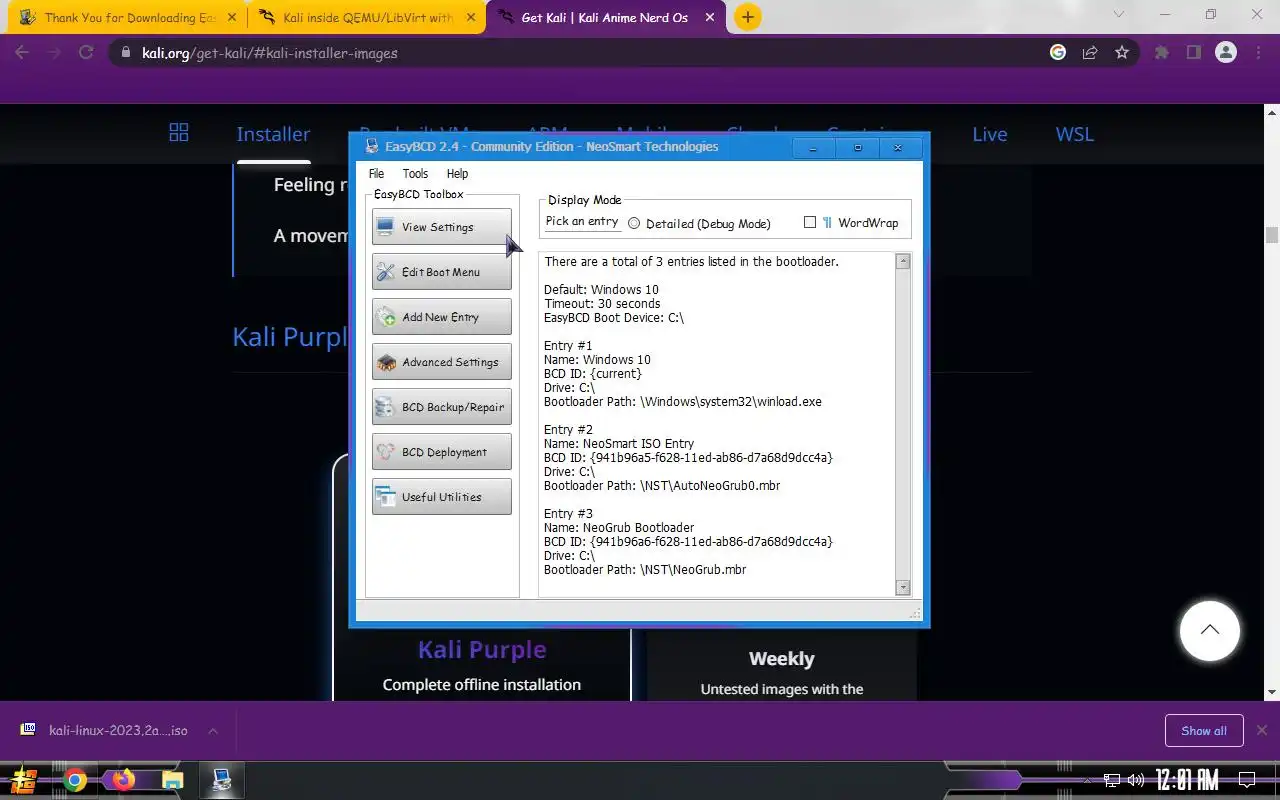Open File Explorer from the taskbar
Image resolution: width=1280 pixels, height=800 pixels.
click(172, 780)
